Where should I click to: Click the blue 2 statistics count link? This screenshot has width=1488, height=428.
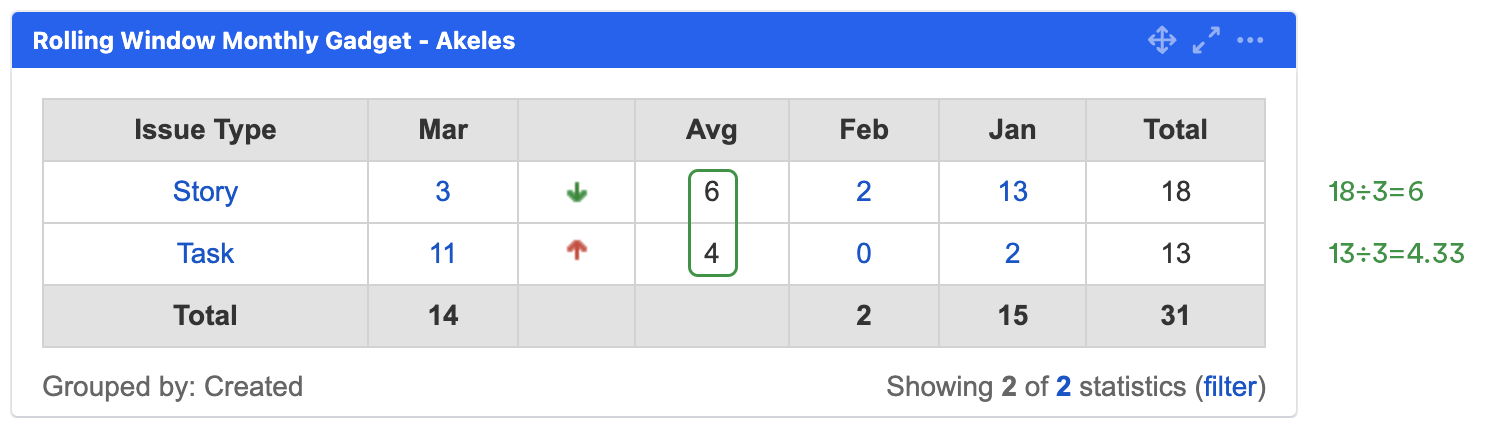[x=1063, y=387]
